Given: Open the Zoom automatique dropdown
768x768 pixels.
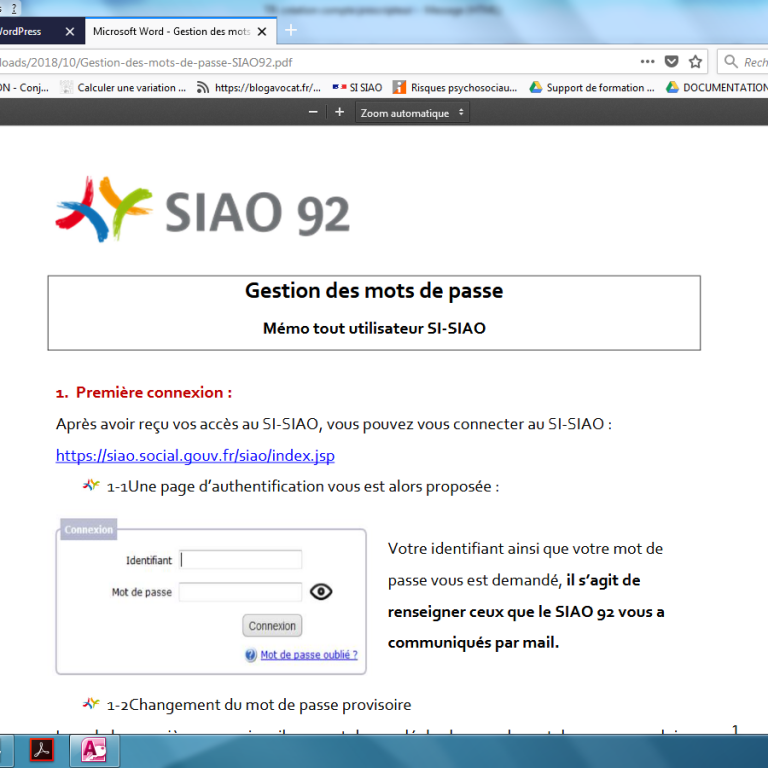Looking at the screenshot, I should coord(412,113).
